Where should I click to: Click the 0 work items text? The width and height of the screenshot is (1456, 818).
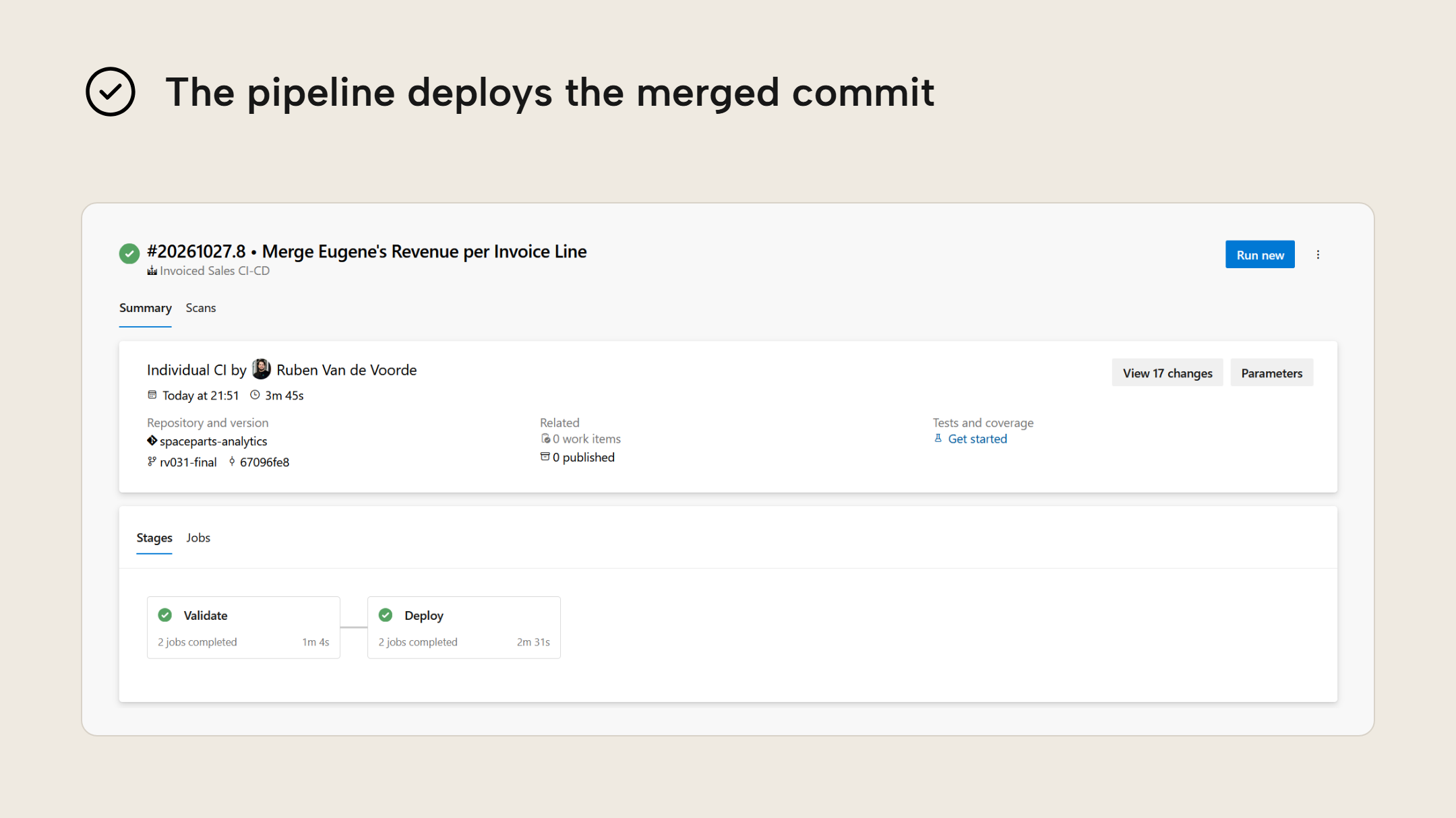point(586,439)
